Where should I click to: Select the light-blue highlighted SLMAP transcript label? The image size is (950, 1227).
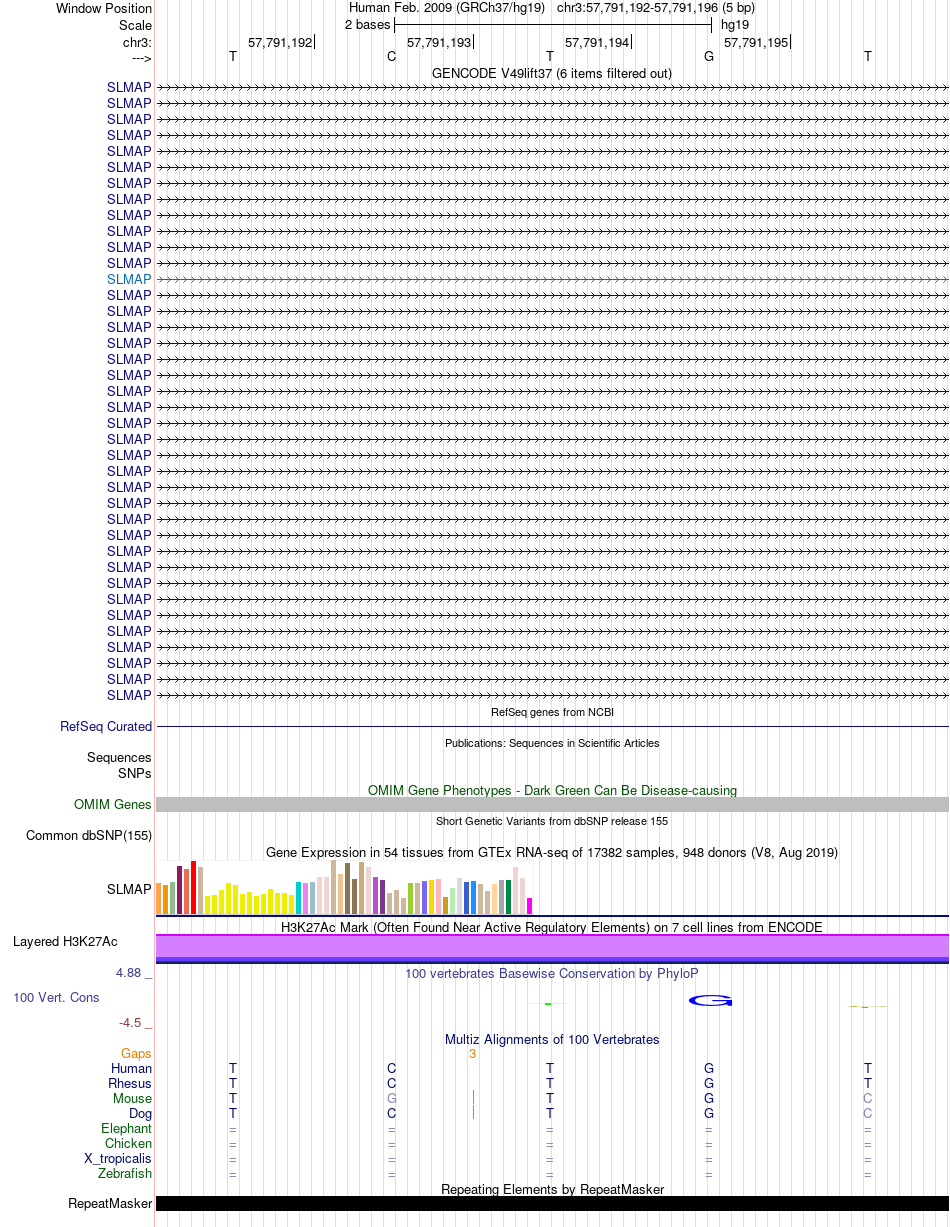tap(129, 279)
